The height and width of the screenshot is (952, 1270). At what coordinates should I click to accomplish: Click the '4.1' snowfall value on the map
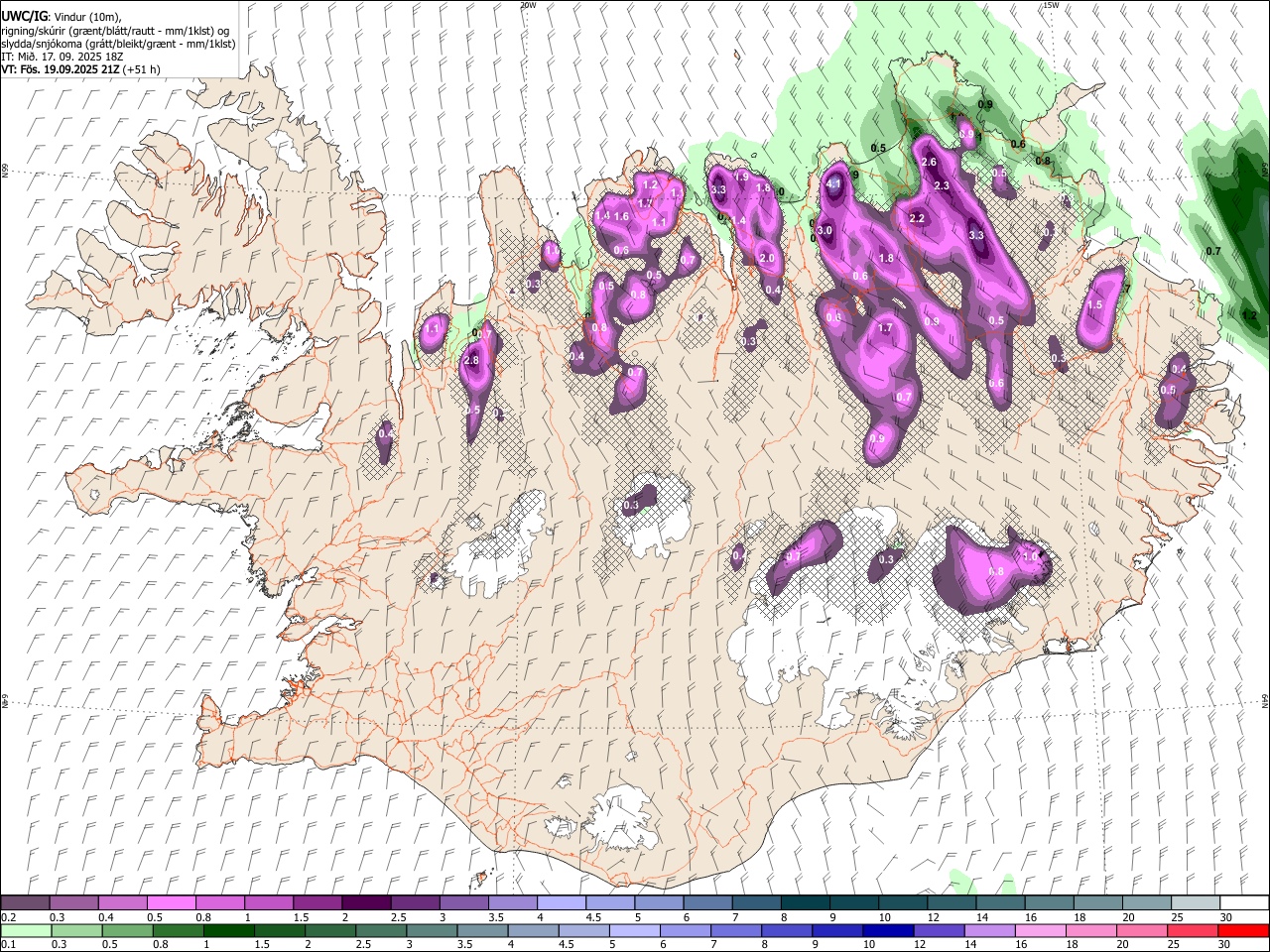coord(833,183)
